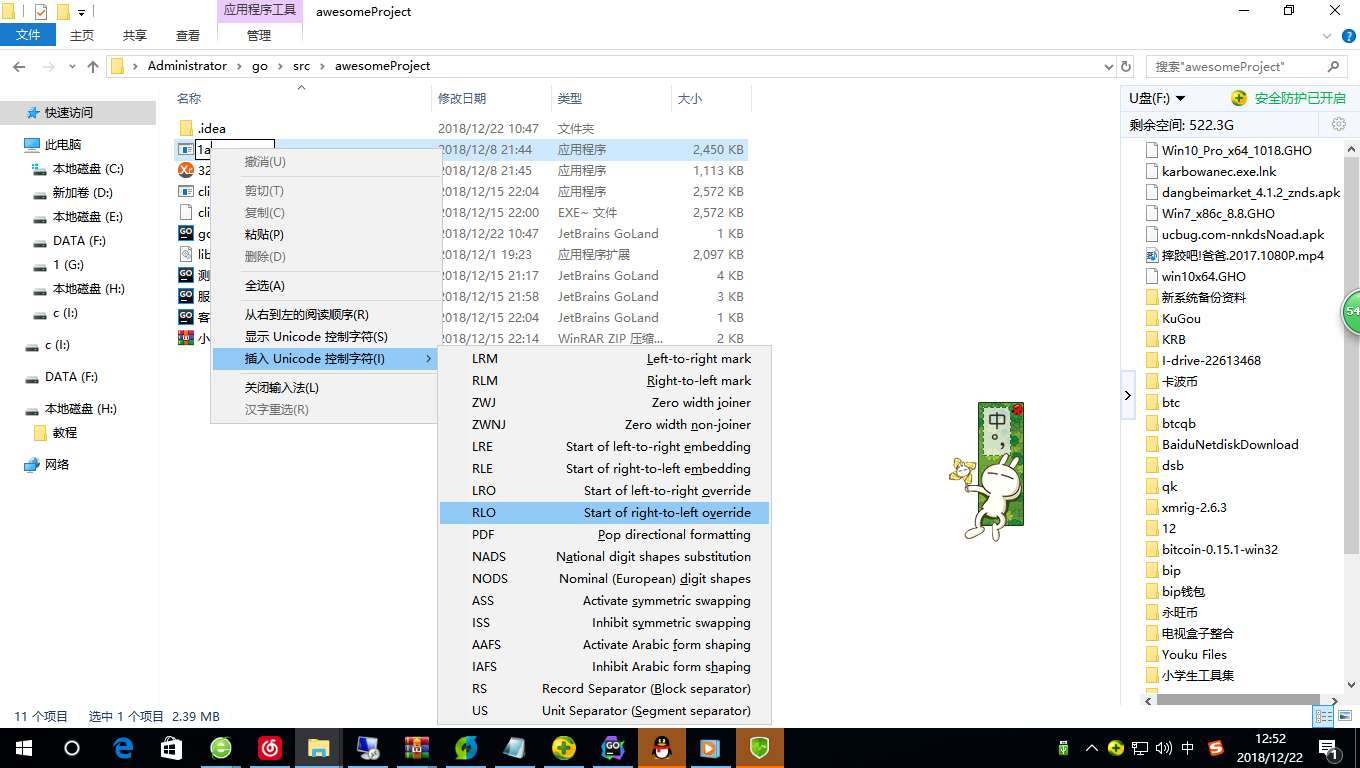The height and width of the screenshot is (768, 1360).
Task: Choose 粘贴(P) from context menu
Action: click(264, 234)
